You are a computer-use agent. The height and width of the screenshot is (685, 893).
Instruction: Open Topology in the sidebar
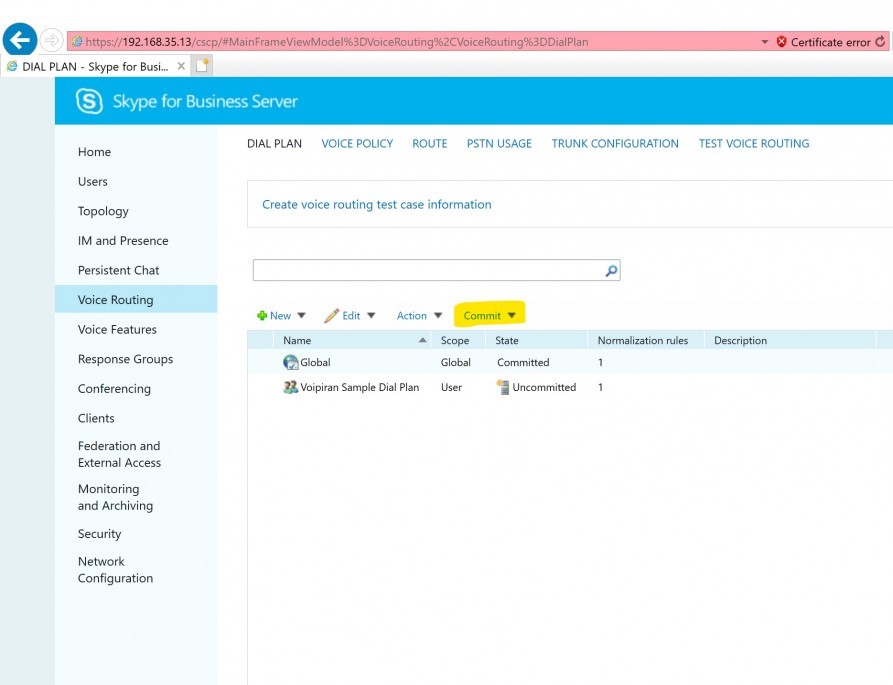[103, 211]
